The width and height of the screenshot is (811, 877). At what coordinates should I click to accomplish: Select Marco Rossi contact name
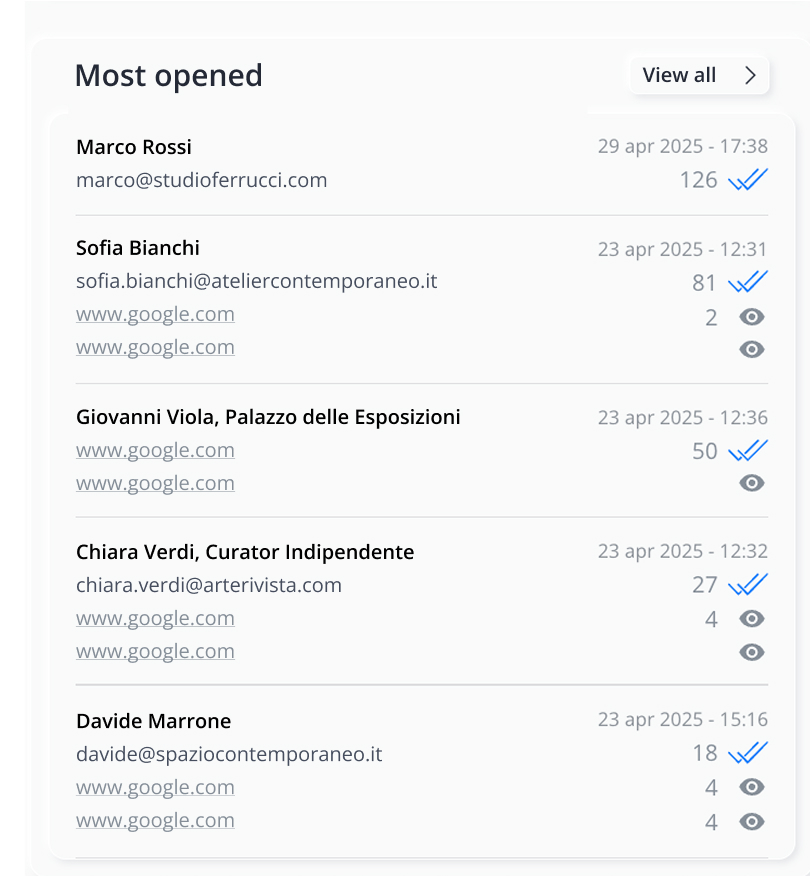[134, 147]
